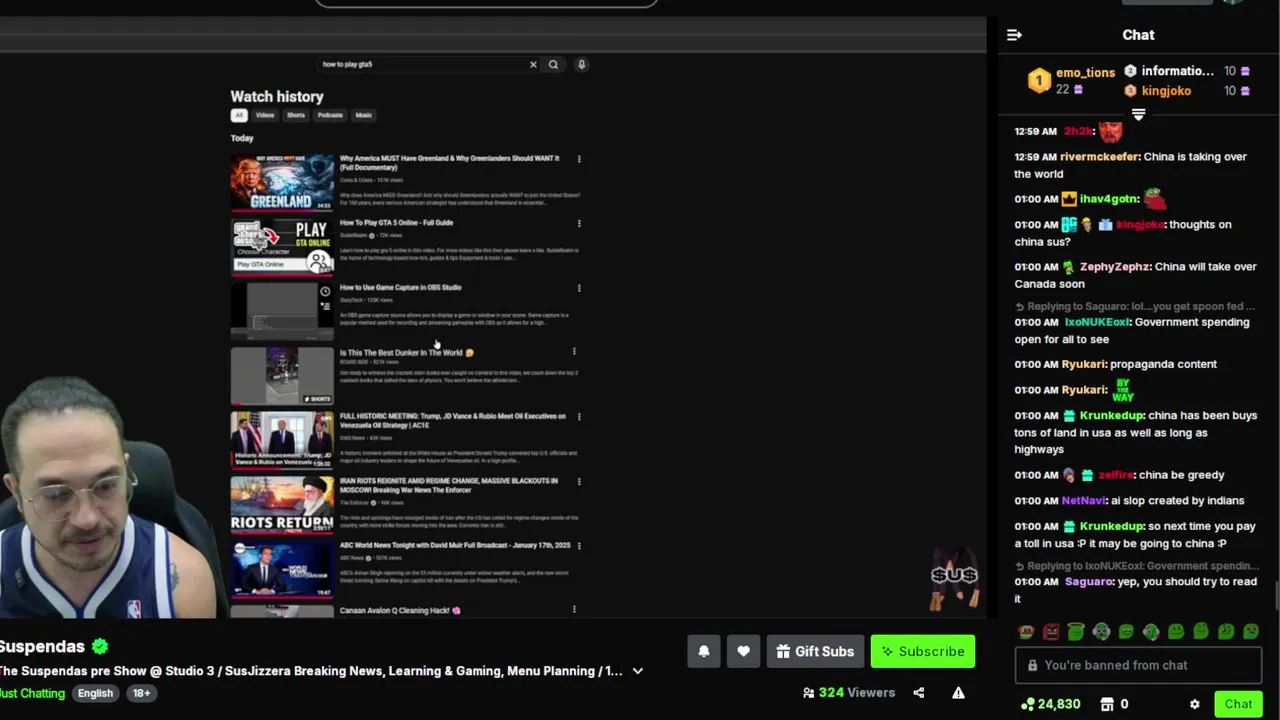This screenshot has height=720, width=1280.
Task: Click NetNavi username in chat
Action: pyautogui.click(x=1084, y=500)
